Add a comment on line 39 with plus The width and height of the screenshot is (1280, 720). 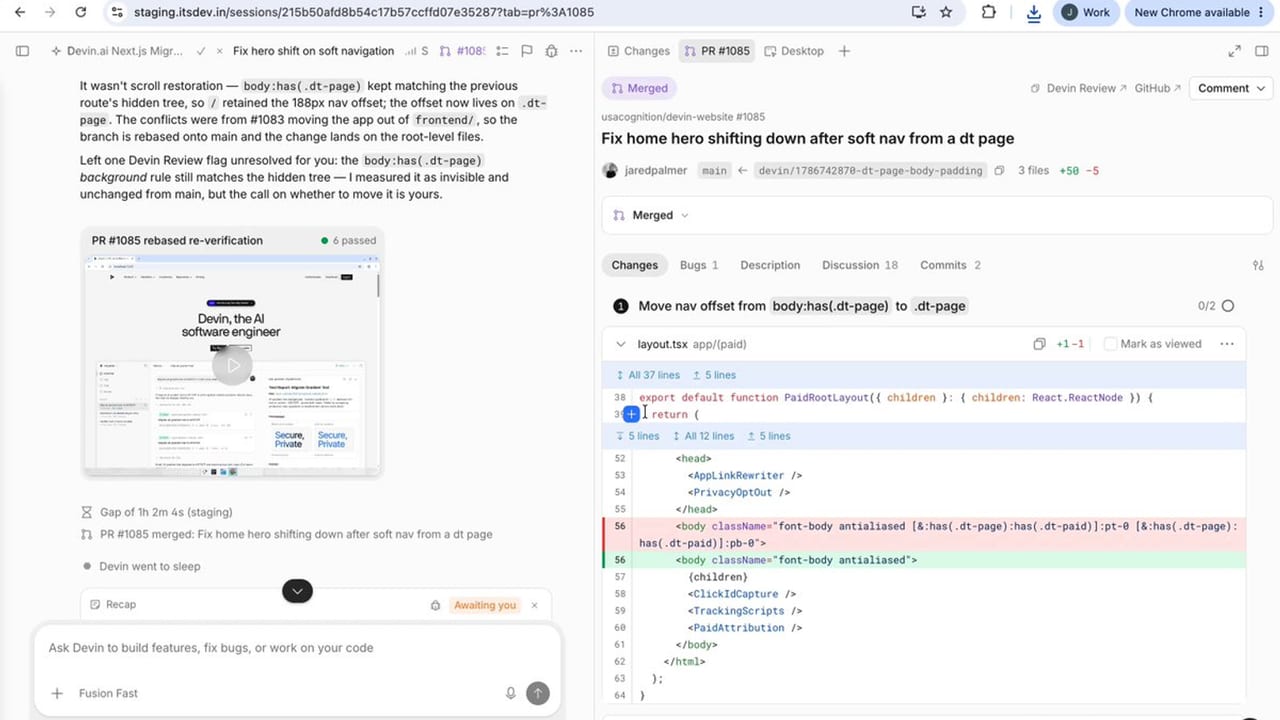tap(632, 414)
